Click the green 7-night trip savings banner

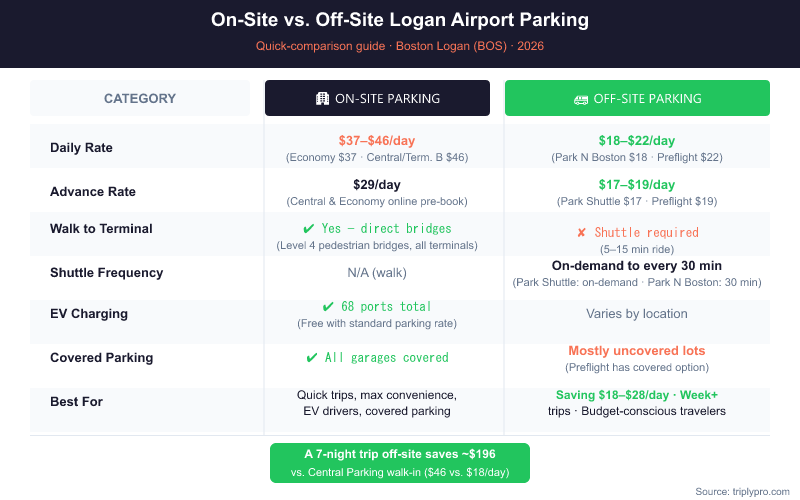400,463
